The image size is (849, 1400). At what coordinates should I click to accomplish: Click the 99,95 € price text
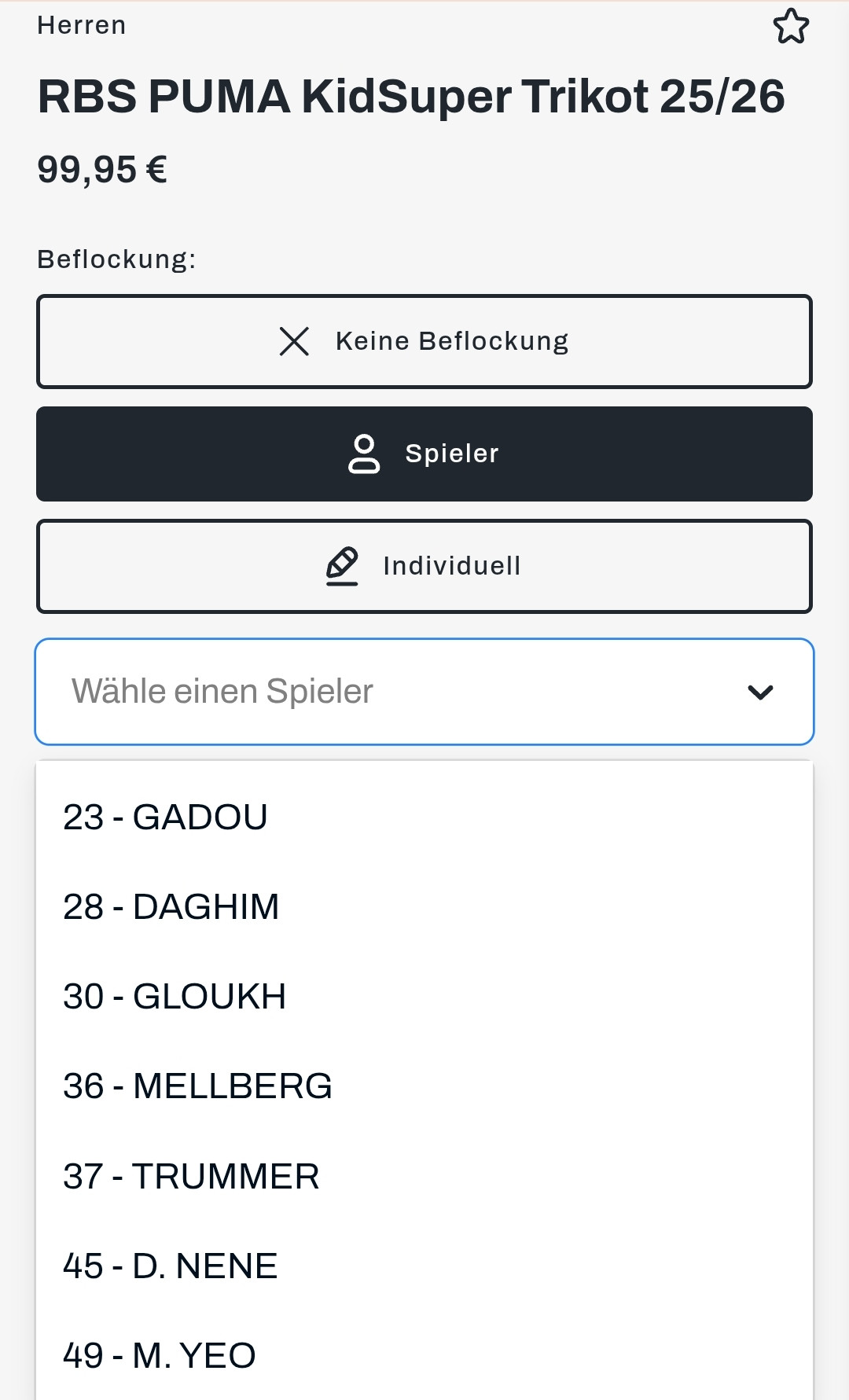(x=102, y=170)
